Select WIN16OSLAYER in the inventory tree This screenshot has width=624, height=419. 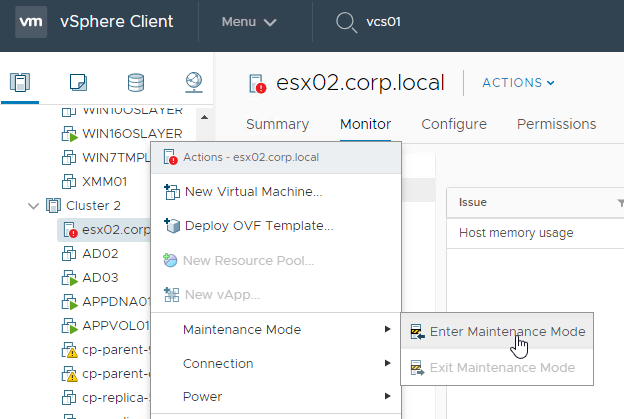132,134
